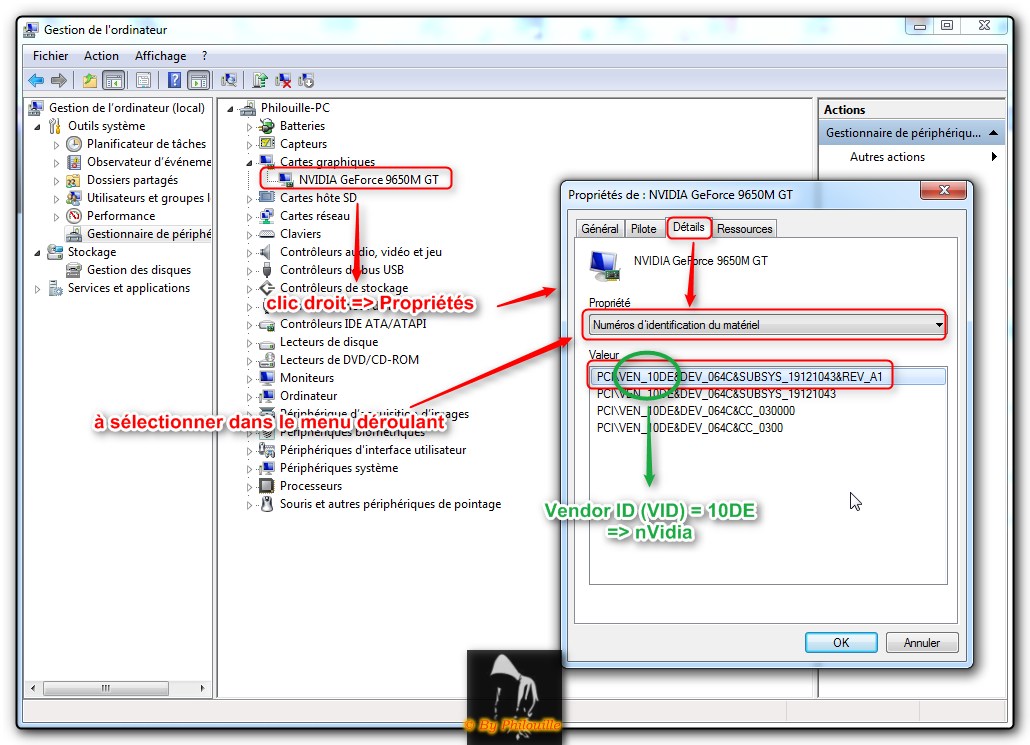Image resolution: width=1030 pixels, height=745 pixels.
Task: Click Annuler in the properties dialog
Action: (x=922, y=643)
